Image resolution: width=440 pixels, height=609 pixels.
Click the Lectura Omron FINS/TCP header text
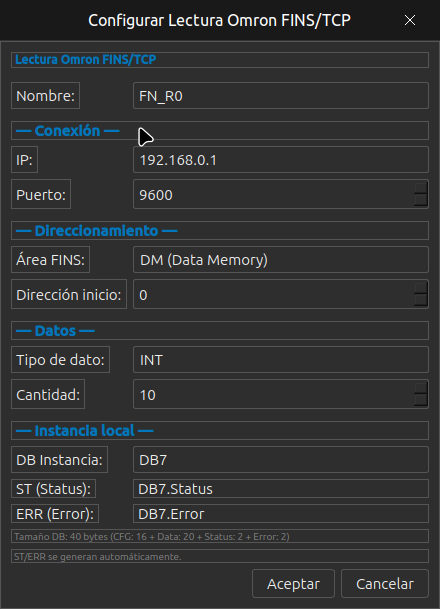point(85,59)
